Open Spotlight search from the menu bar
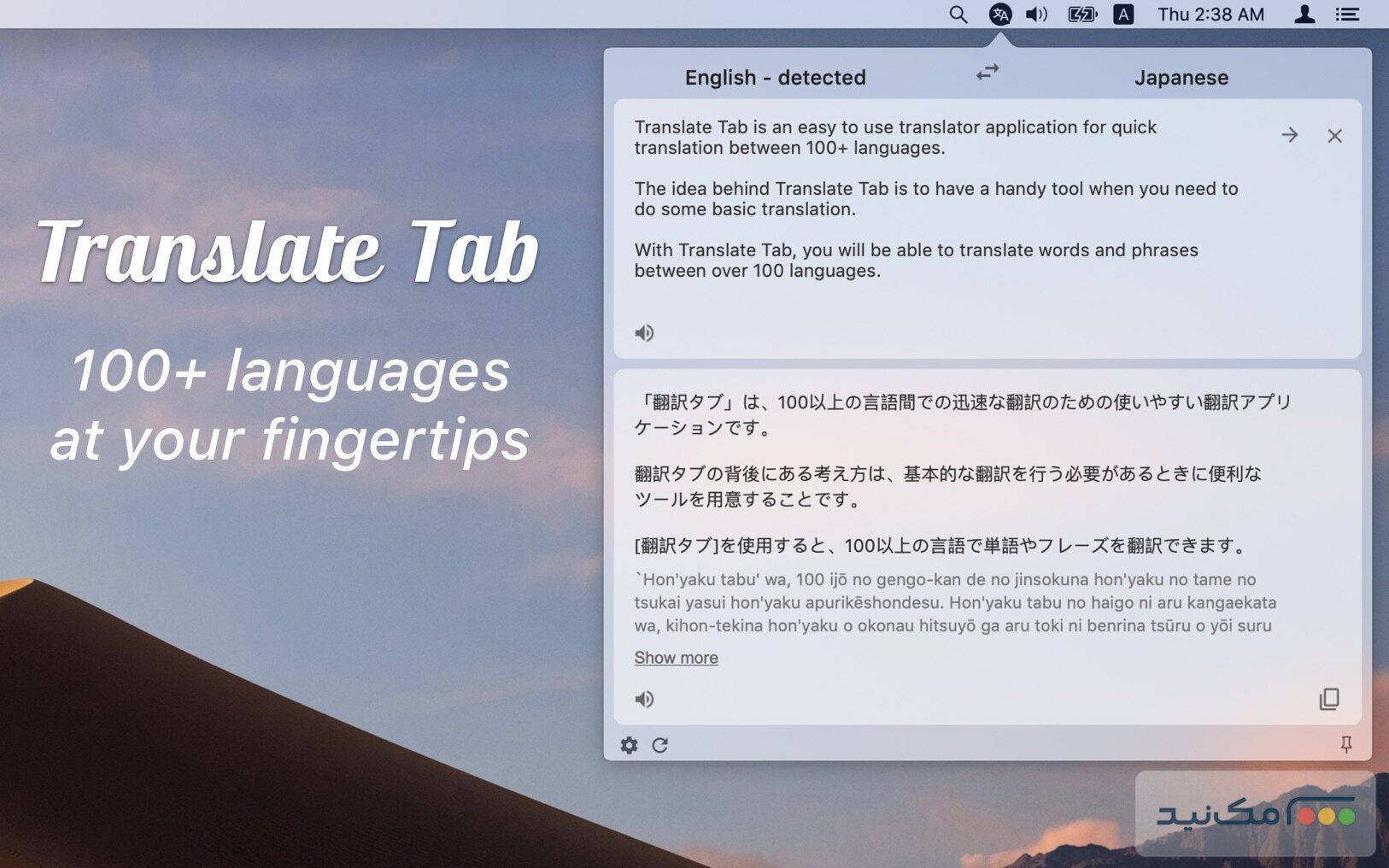The height and width of the screenshot is (868, 1389). 958,14
